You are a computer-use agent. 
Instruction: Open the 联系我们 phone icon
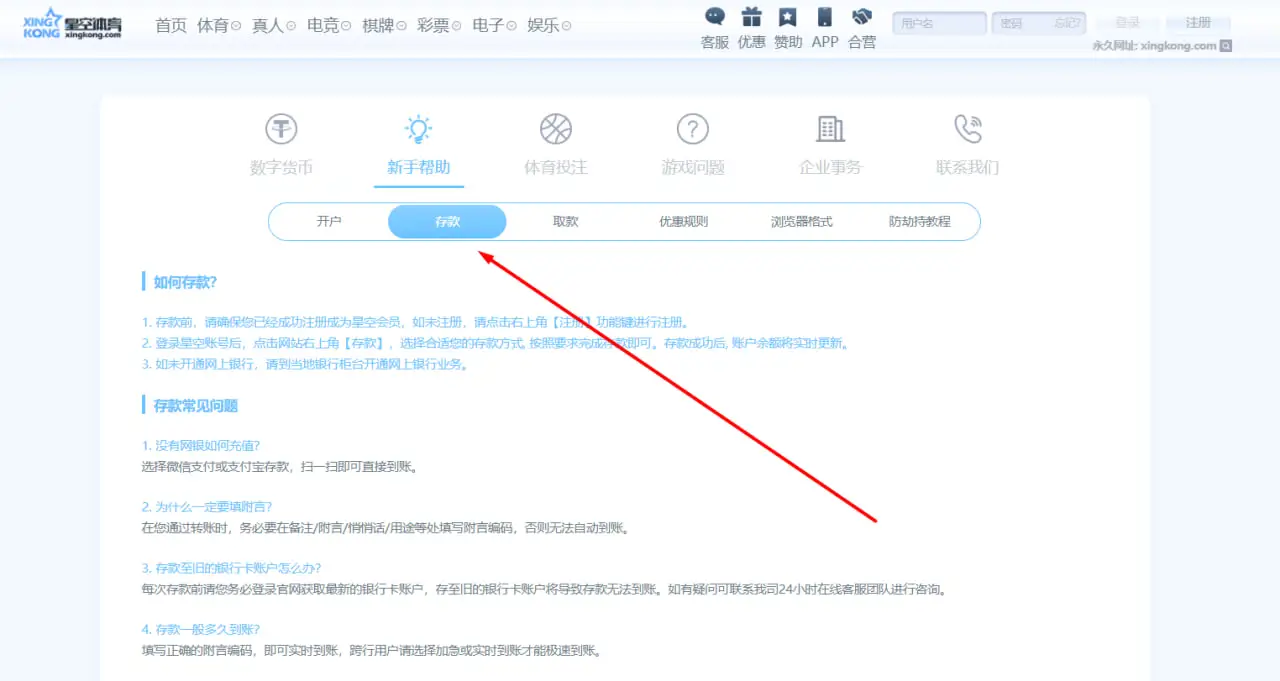coord(967,129)
